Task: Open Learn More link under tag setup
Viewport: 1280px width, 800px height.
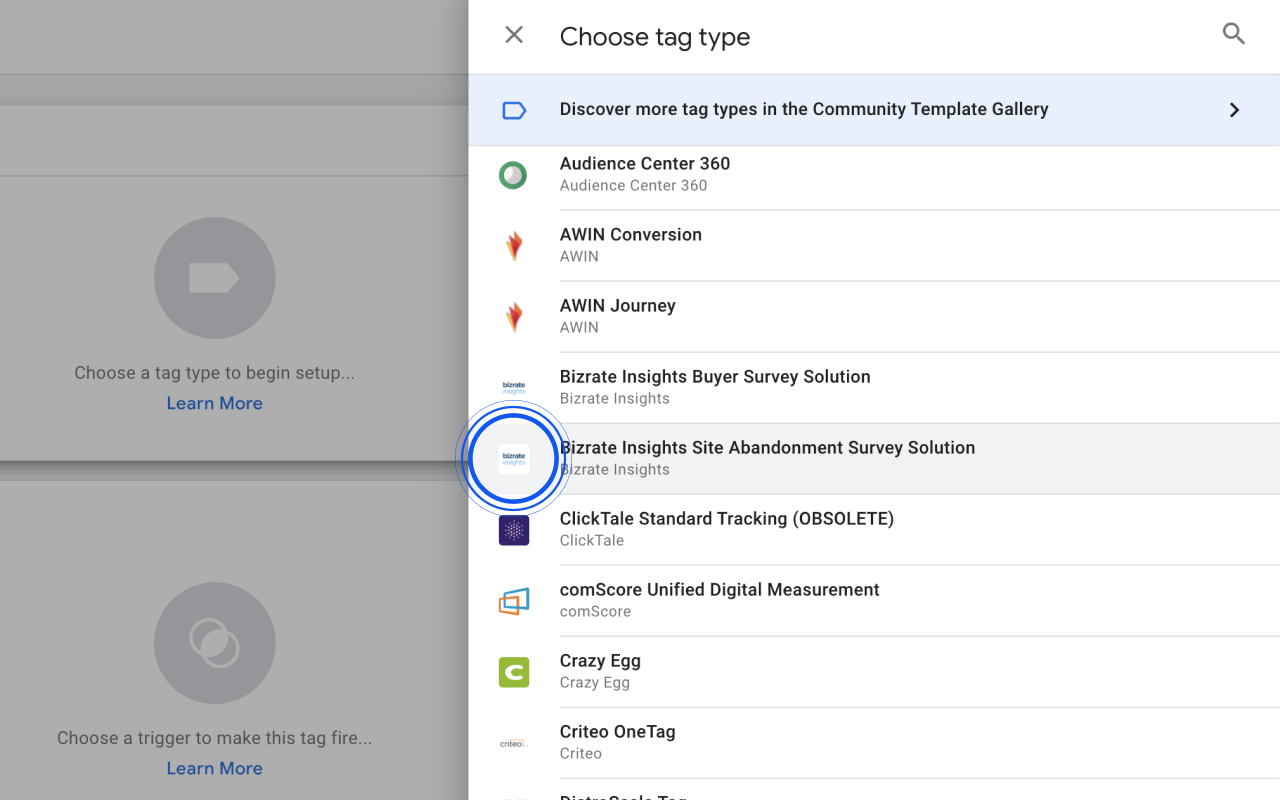Action: pos(214,403)
